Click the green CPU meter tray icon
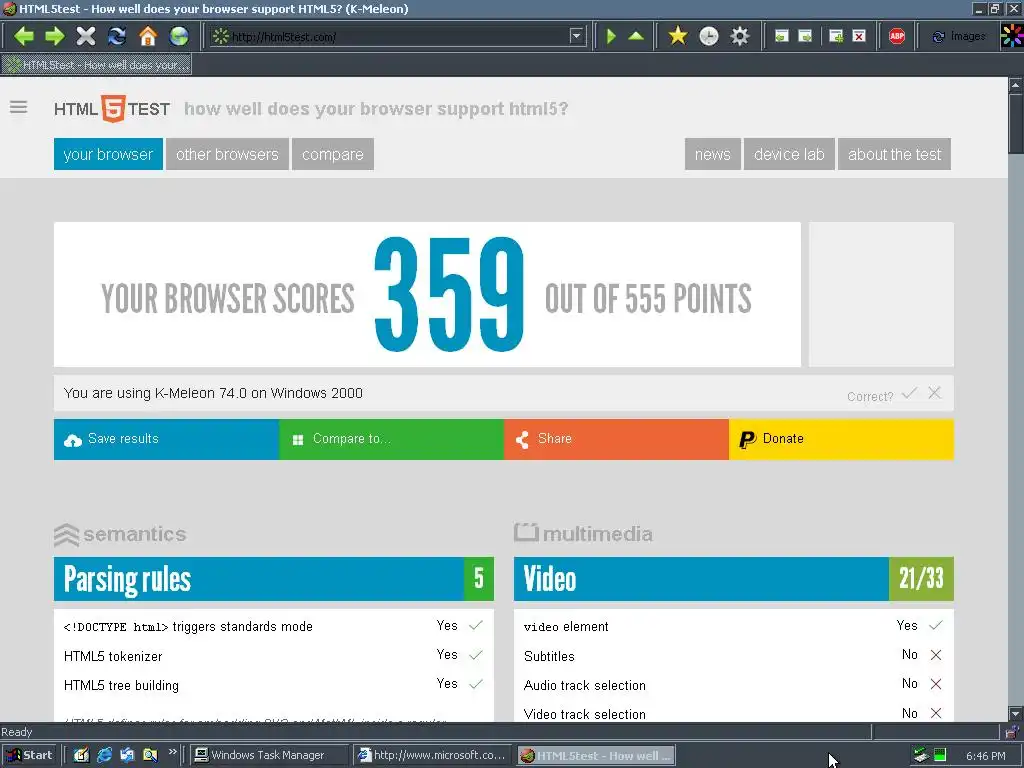The width and height of the screenshot is (1024, 768). click(x=940, y=755)
